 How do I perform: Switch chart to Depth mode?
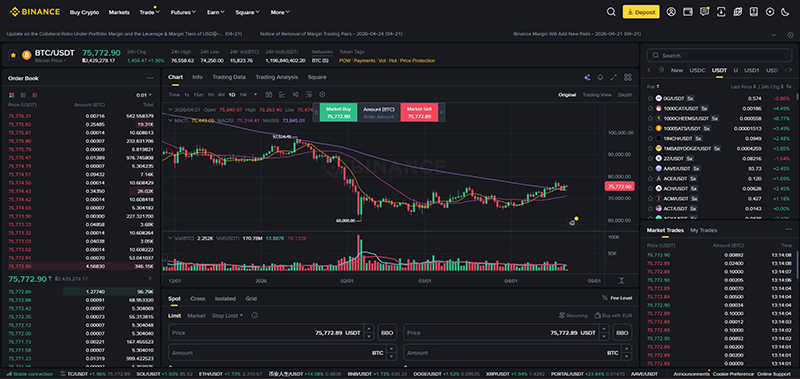tap(625, 95)
